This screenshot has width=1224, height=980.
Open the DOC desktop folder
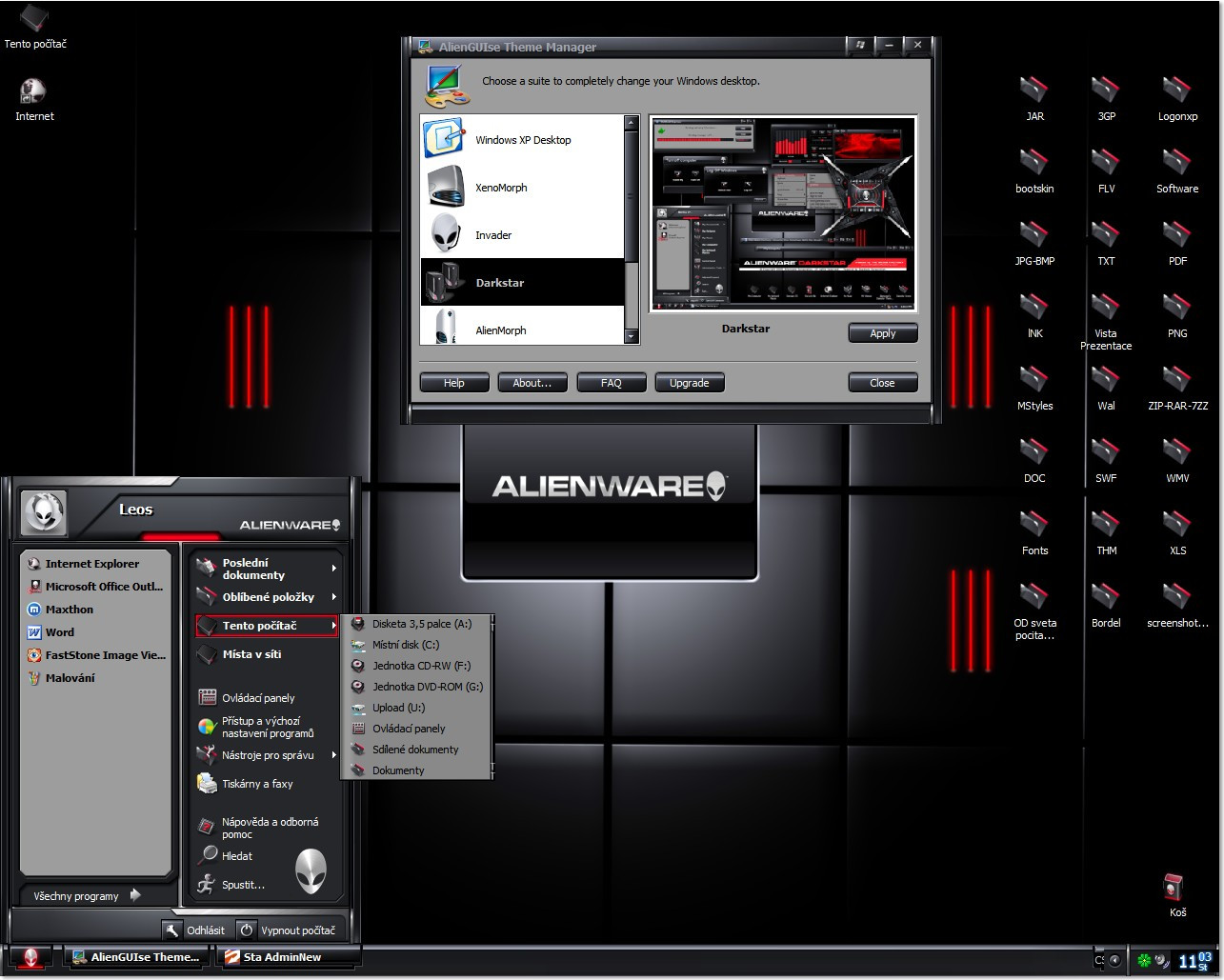pyautogui.click(x=1034, y=461)
